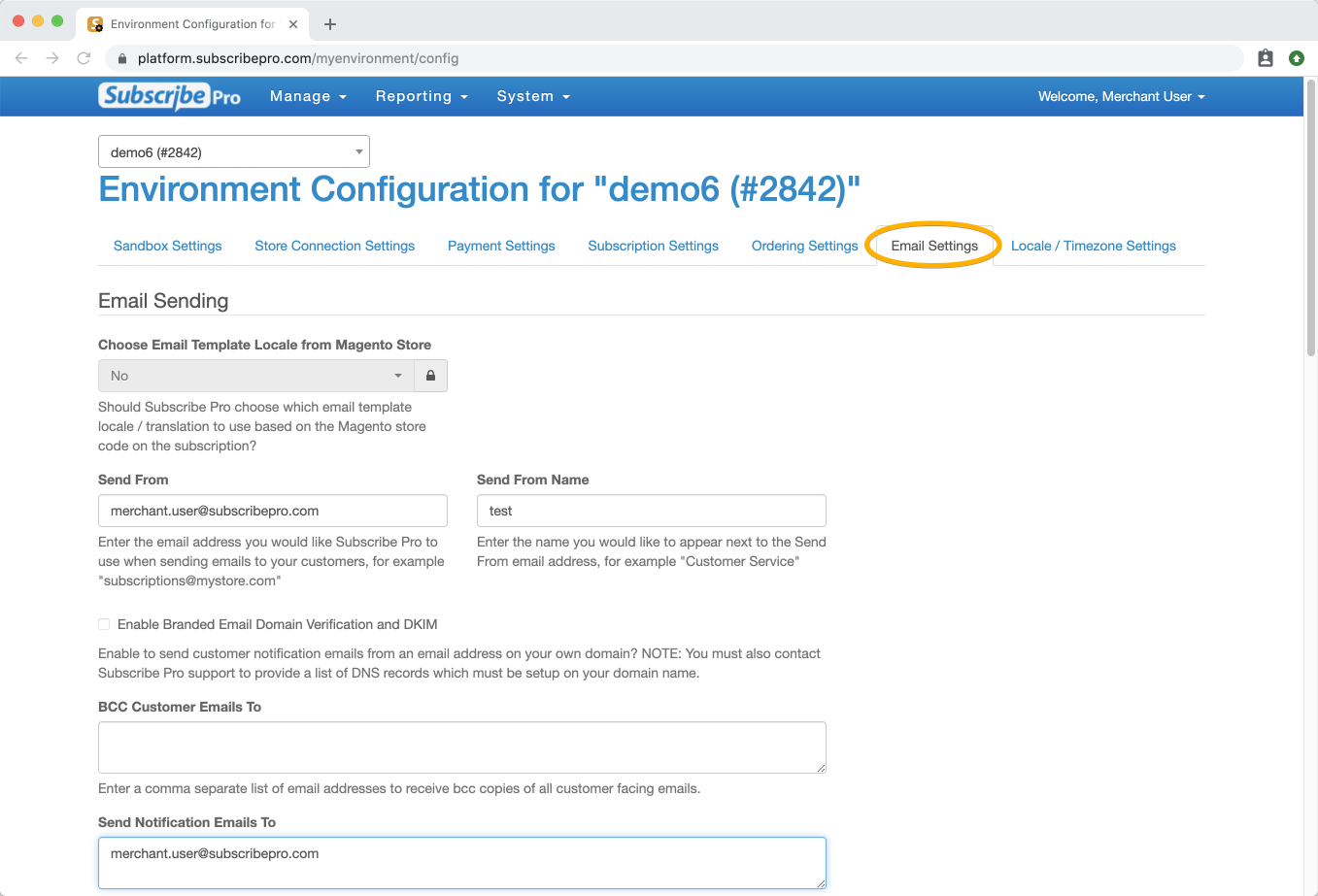Screen dimensions: 1318x896
Task: Switch to Store Connection Settings tab
Action: coord(335,246)
